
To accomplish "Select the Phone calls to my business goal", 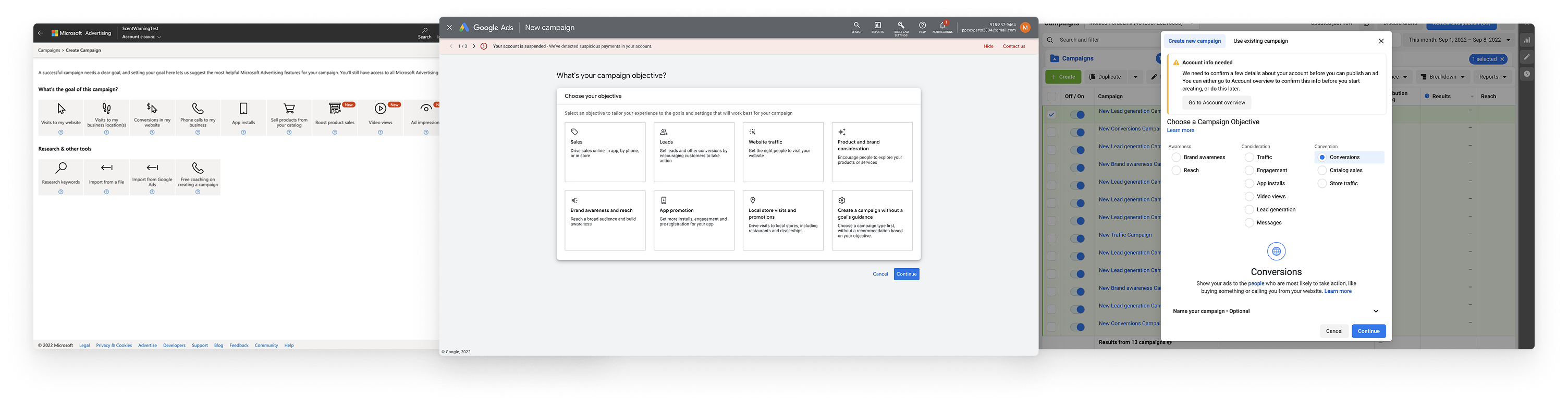I will [198, 117].
